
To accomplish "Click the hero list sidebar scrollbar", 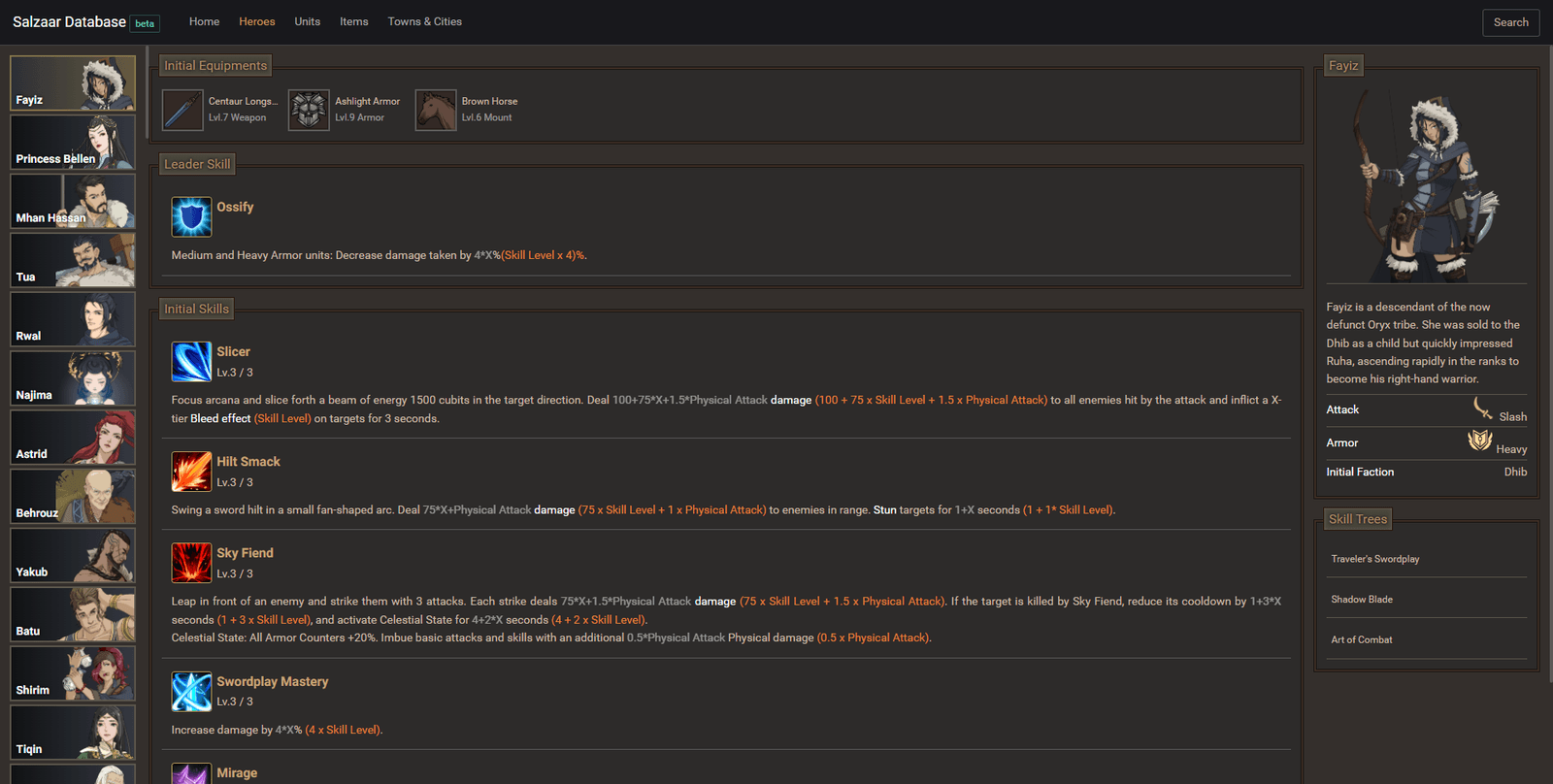I will 145,92.
